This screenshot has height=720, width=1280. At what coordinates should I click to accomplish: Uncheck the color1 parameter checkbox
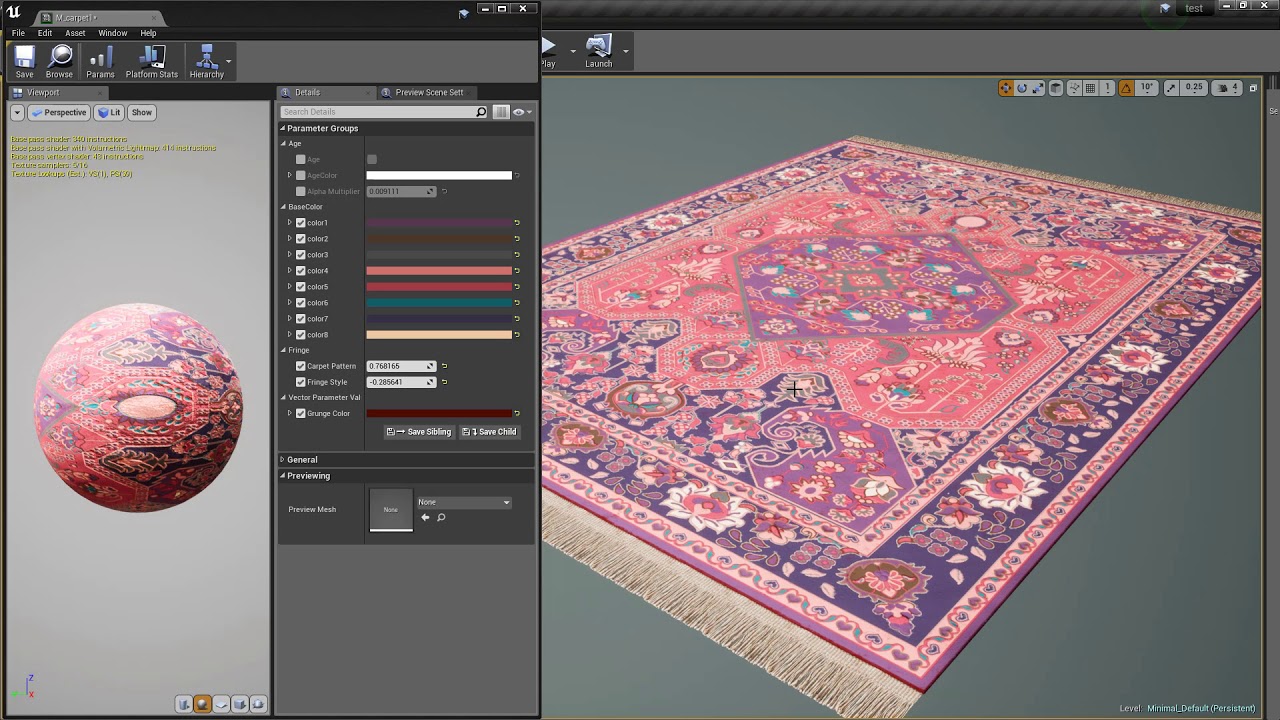pyautogui.click(x=300, y=223)
